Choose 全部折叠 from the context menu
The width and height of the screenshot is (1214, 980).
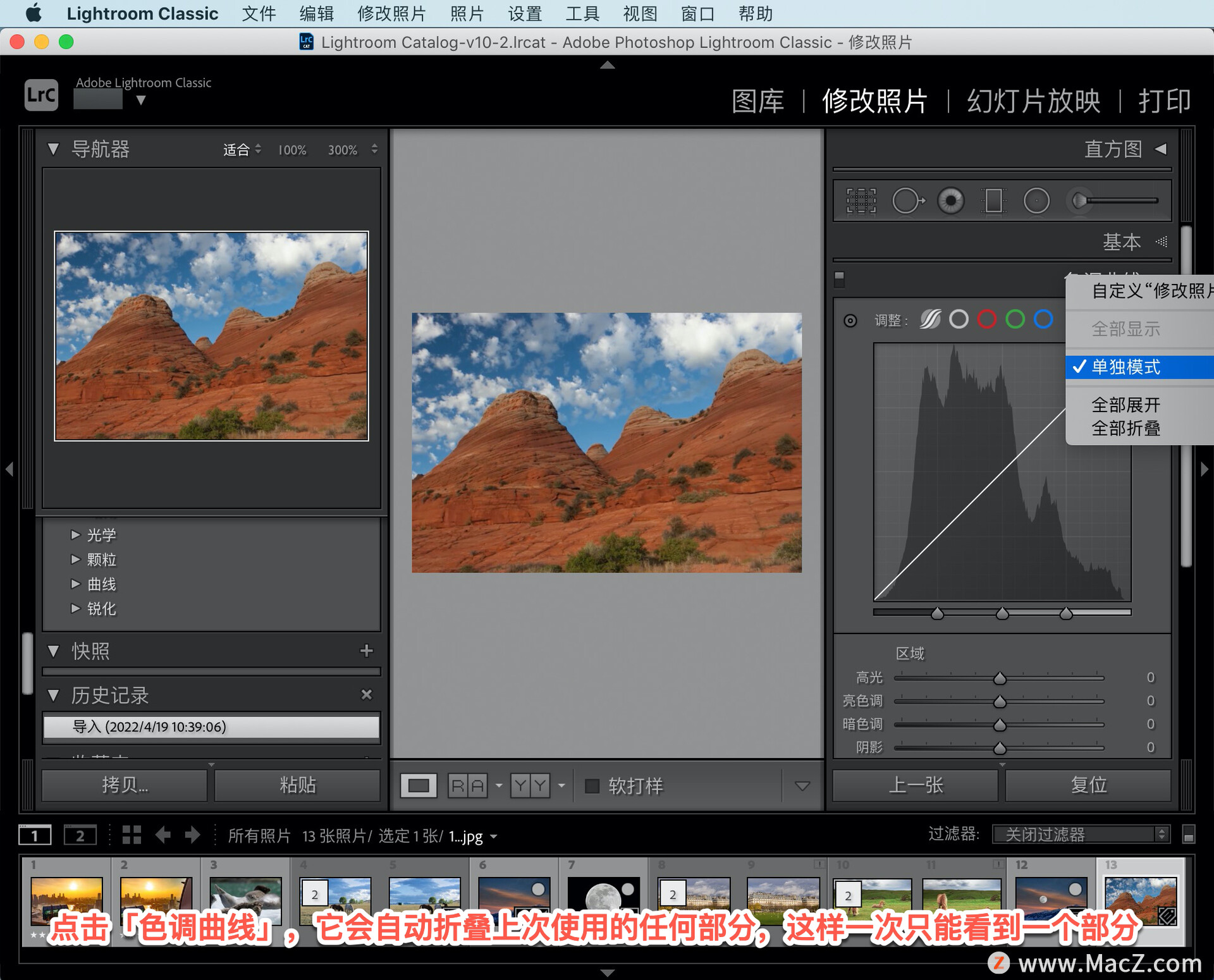(1125, 428)
